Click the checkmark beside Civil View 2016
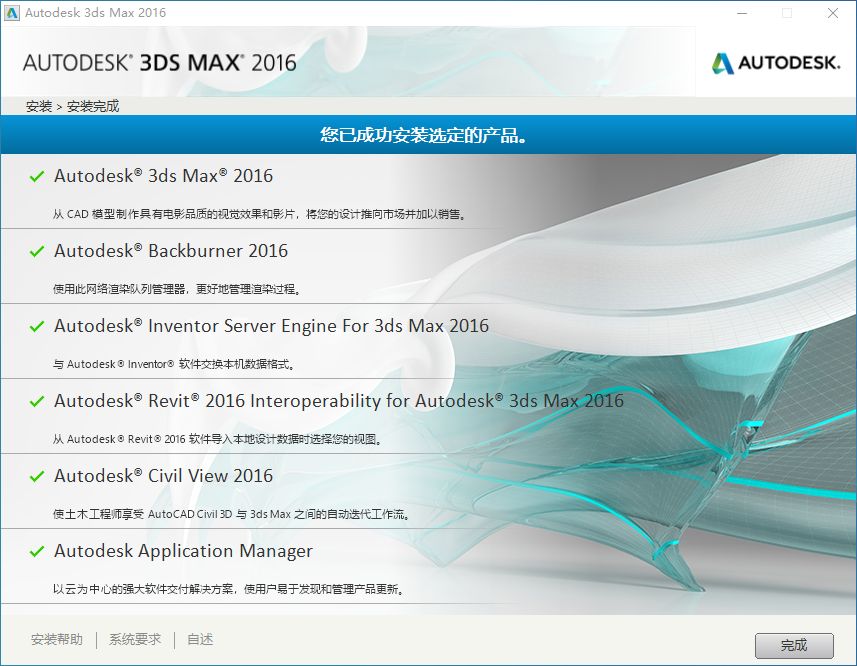 click(37, 476)
